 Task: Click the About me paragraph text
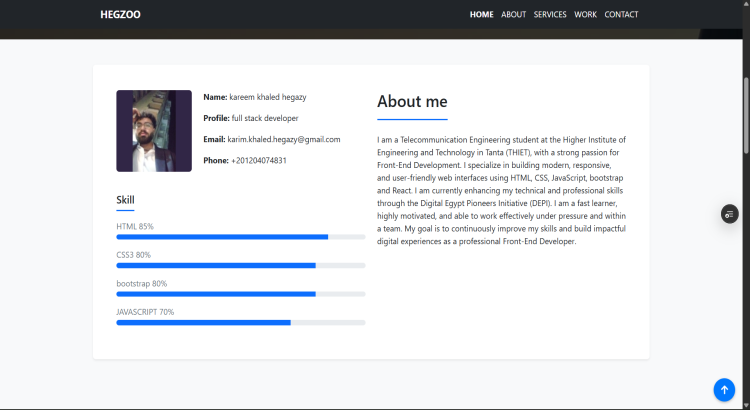[501, 190]
